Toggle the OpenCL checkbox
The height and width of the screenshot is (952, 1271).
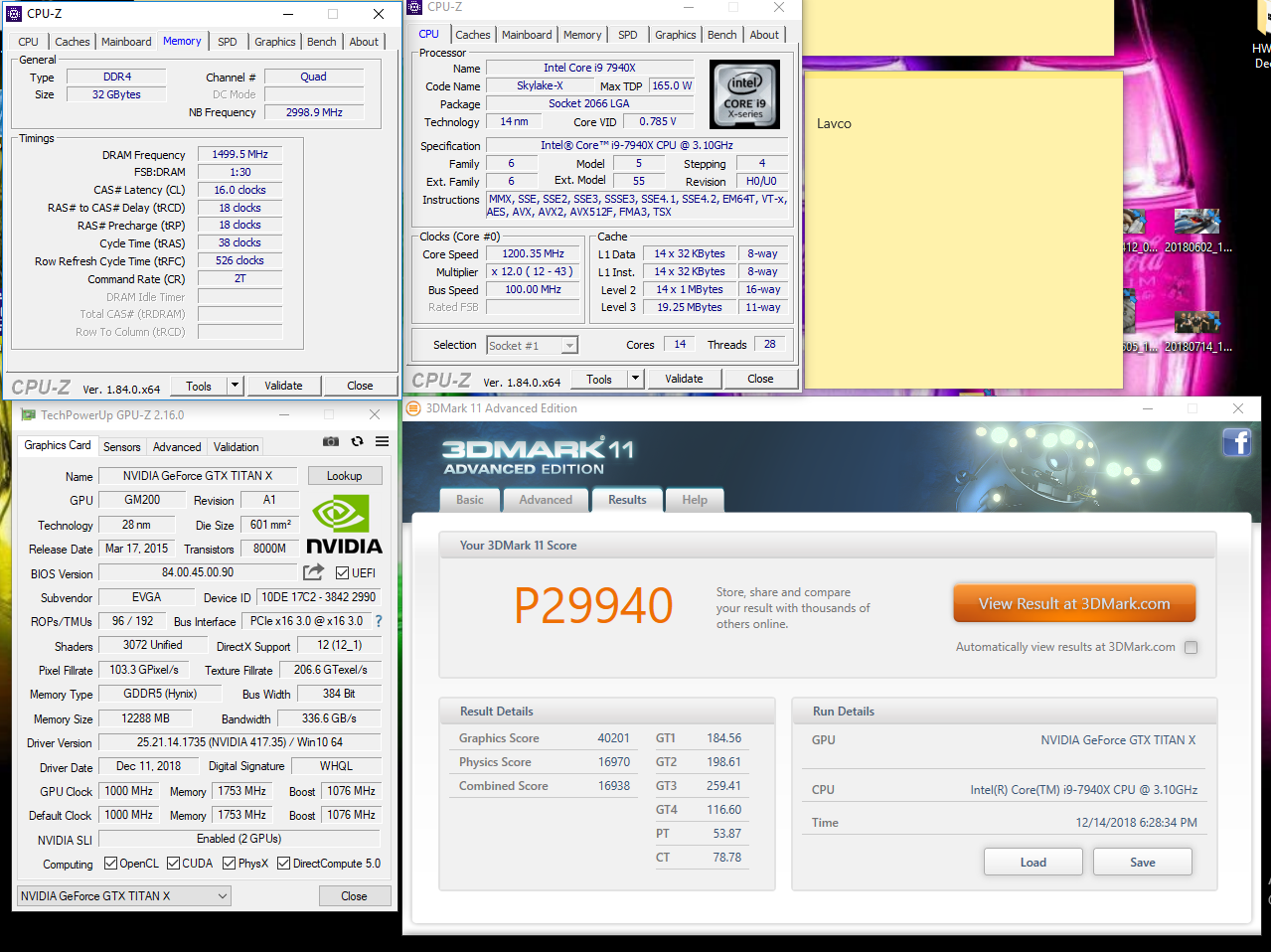110,864
